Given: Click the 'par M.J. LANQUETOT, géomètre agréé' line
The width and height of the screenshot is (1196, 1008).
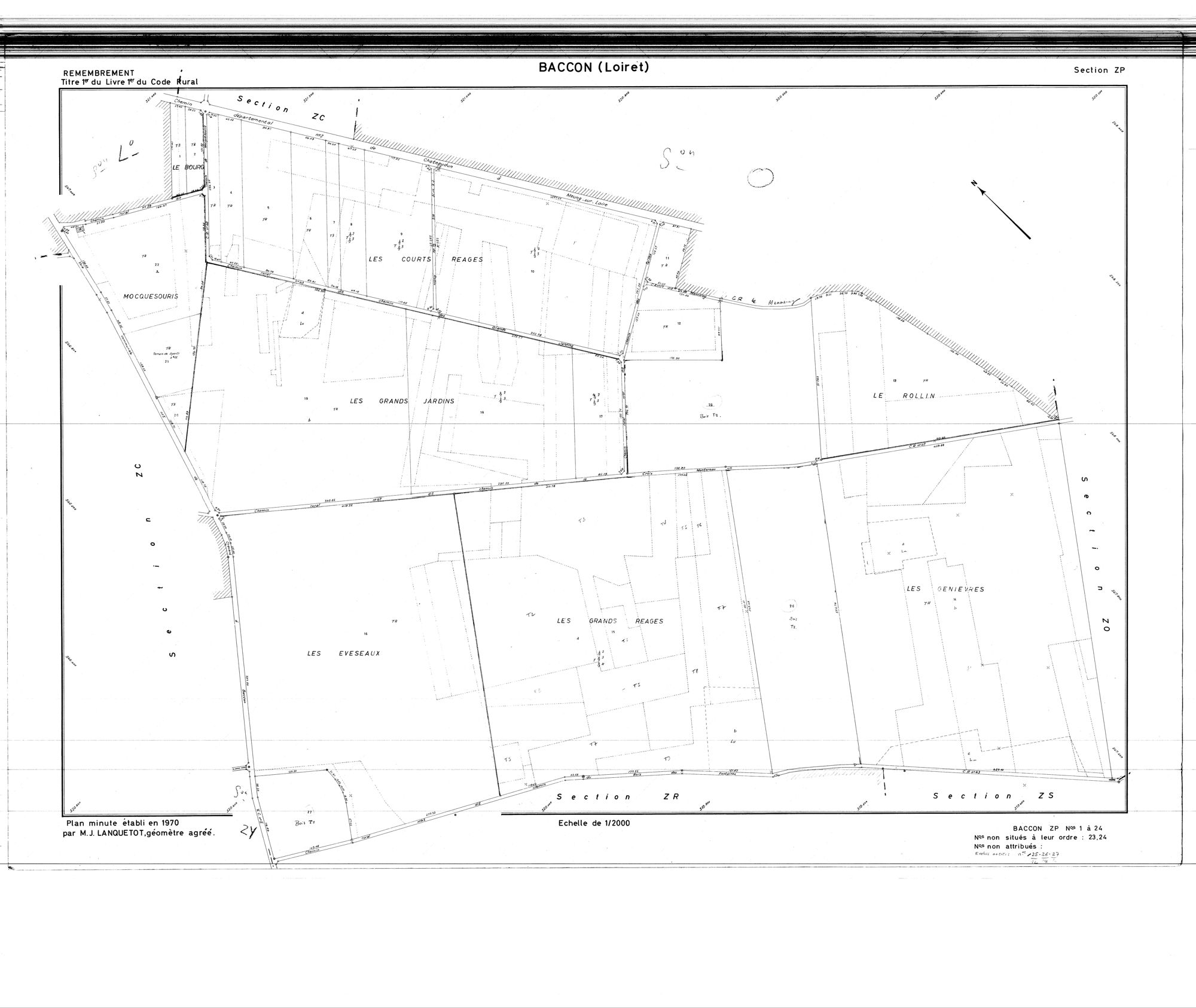Looking at the screenshot, I should [x=138, y=832].
